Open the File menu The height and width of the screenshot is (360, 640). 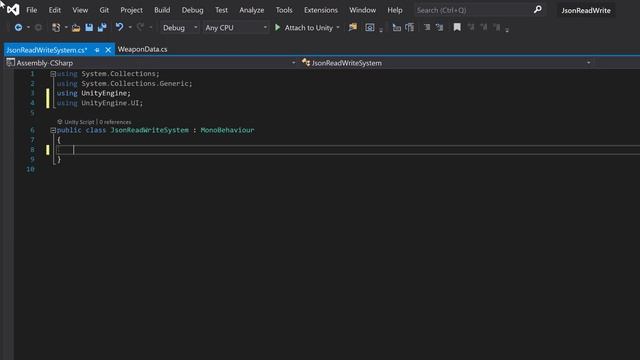(x=31, y=10)
